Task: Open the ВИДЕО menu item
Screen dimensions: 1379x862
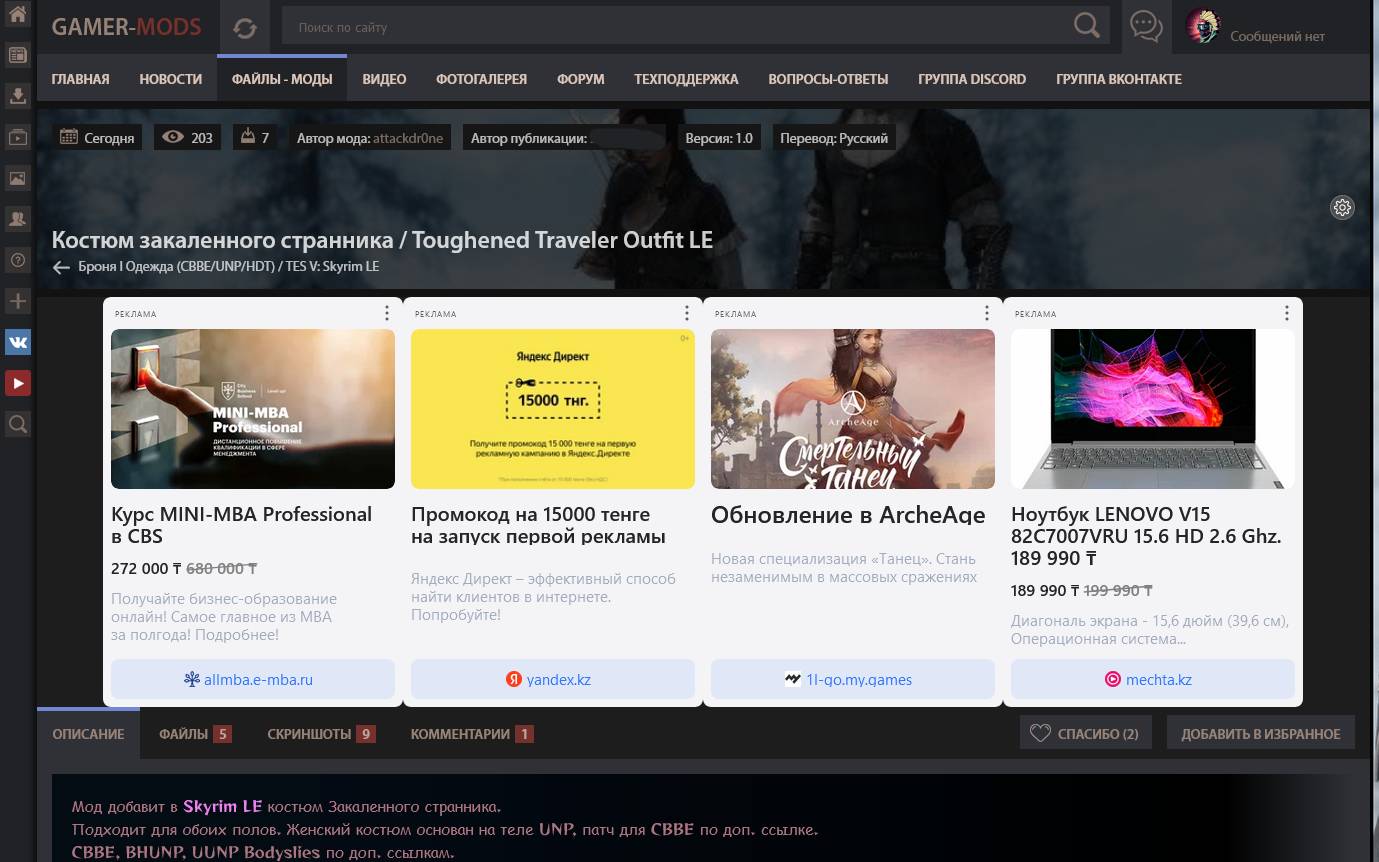Action: click(384, 79)
